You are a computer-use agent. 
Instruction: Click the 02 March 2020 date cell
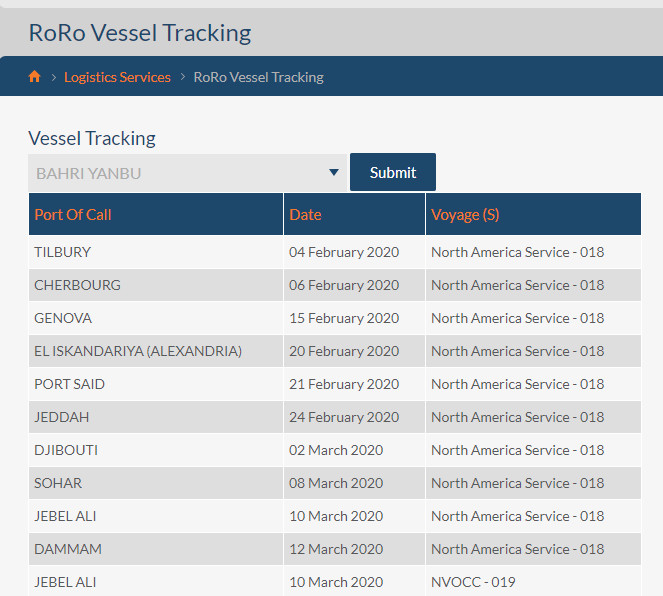pyautogui.click(x=354, y=450)
